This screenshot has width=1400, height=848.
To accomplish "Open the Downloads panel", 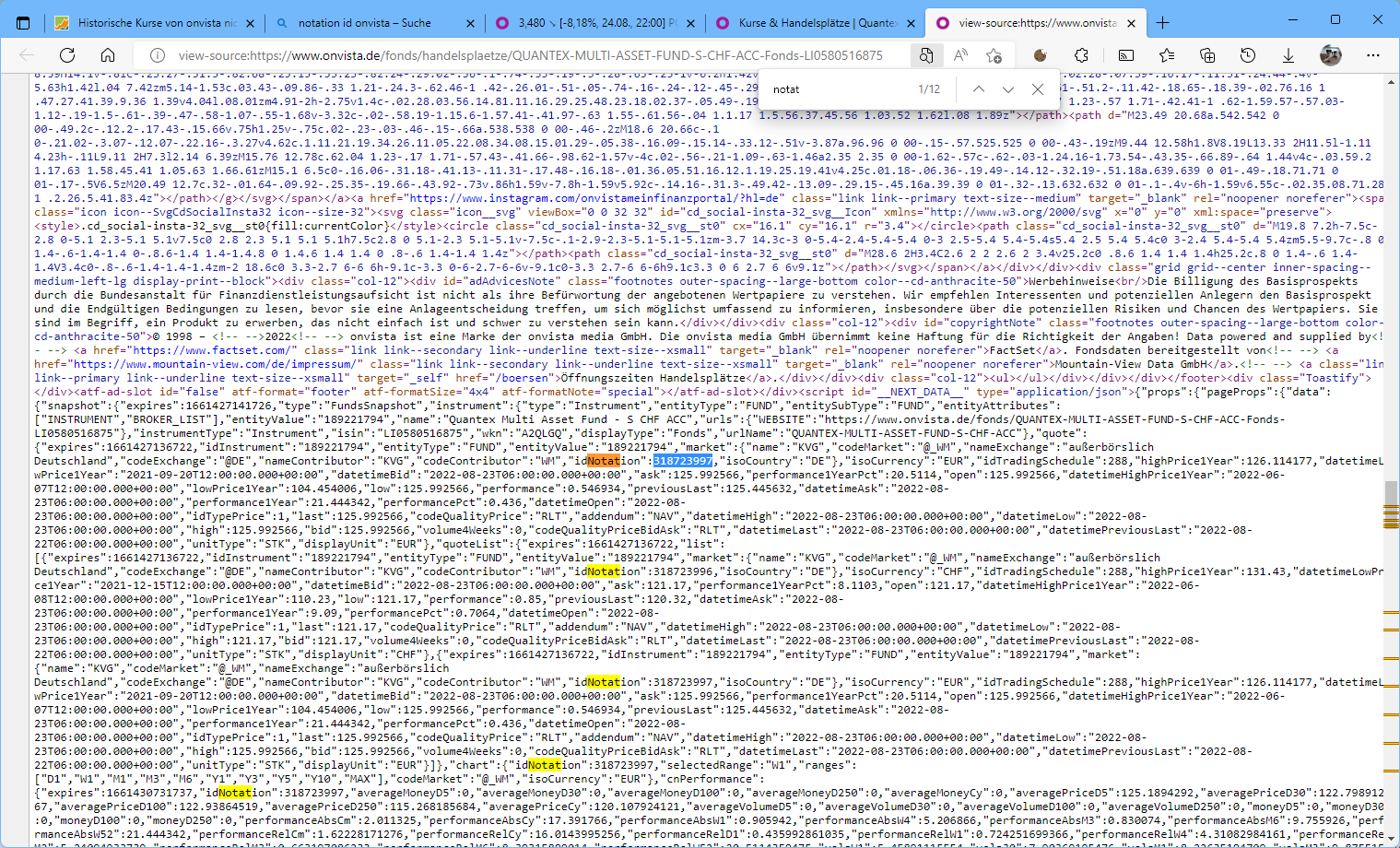I will pyautogui.click(x=1288, y=55).
